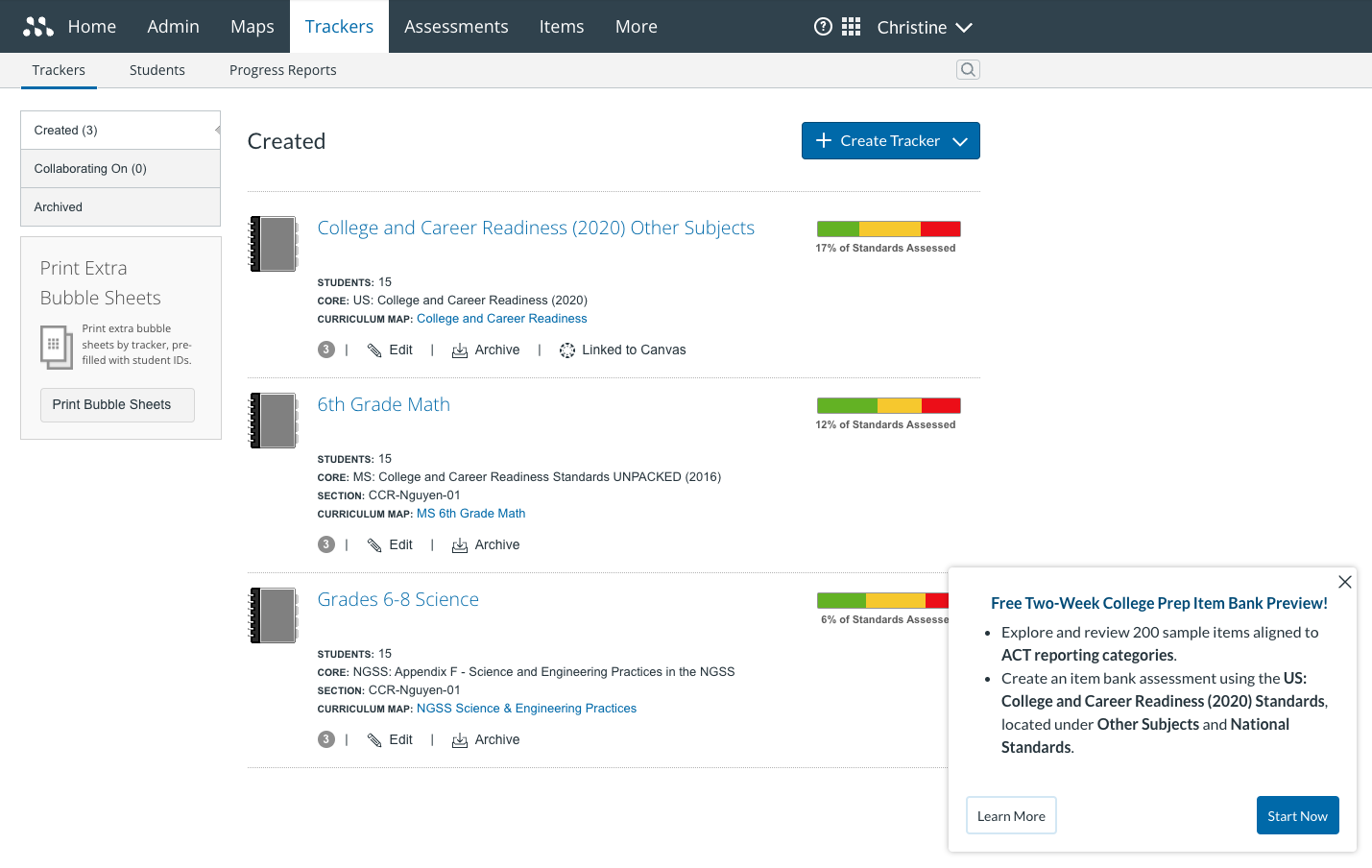Image resolution: width=1372 pixels, height=868 pixels.
Task: Open the 6th Grade Math tracker
Action: (384, 405)
